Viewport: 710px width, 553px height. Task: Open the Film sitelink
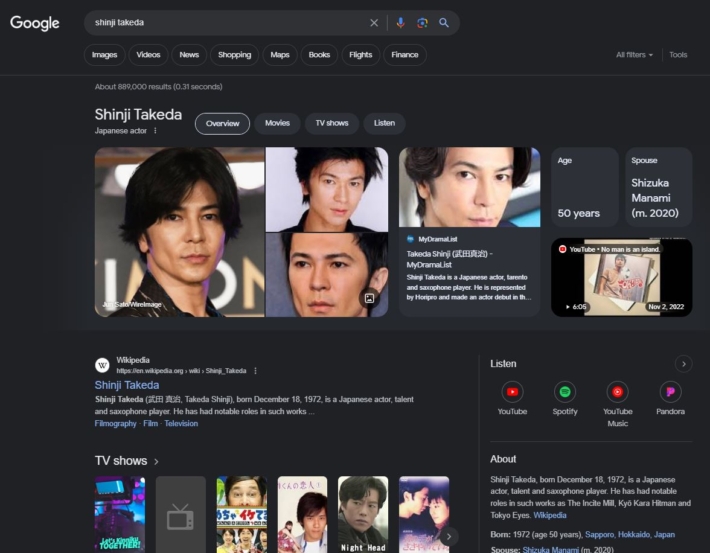coord(150,423)
